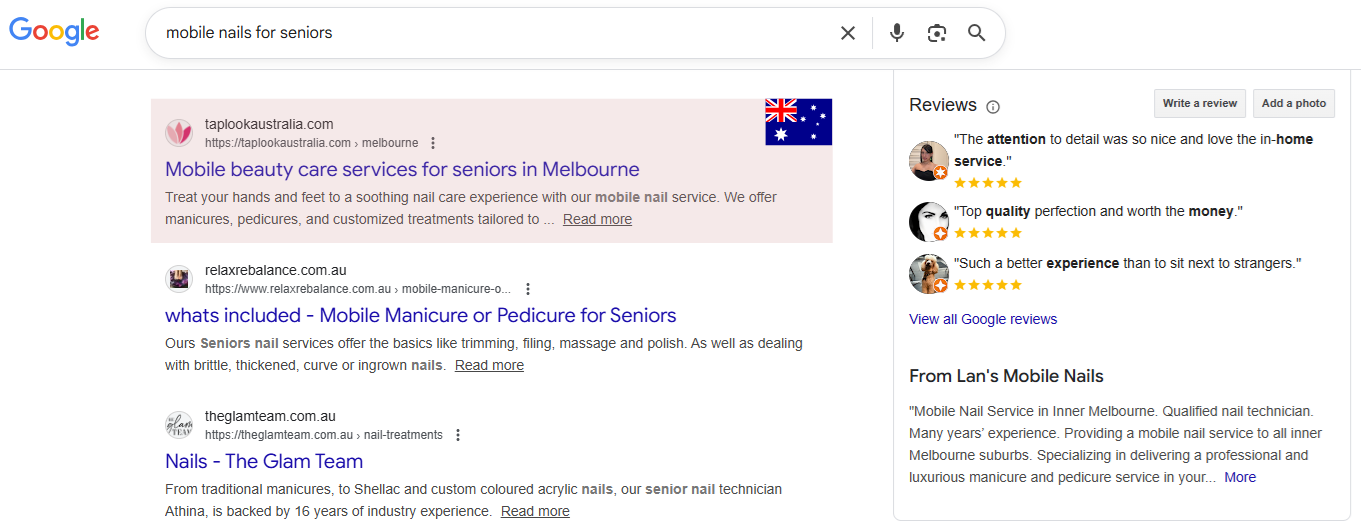The height and width of the screenshot is (526, 1361).
Task: Click the Australian flag image
Action: coord(798,122)
